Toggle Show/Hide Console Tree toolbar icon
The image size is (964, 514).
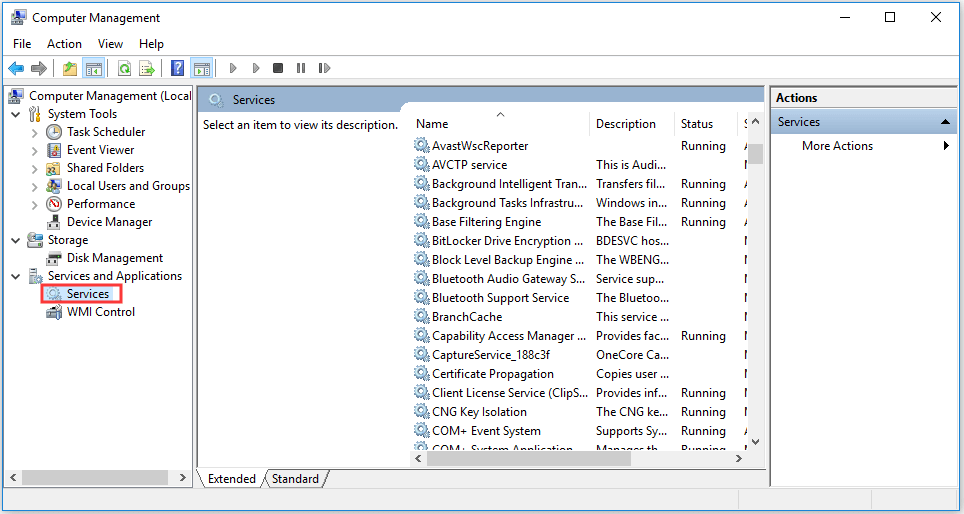point(93,68)
